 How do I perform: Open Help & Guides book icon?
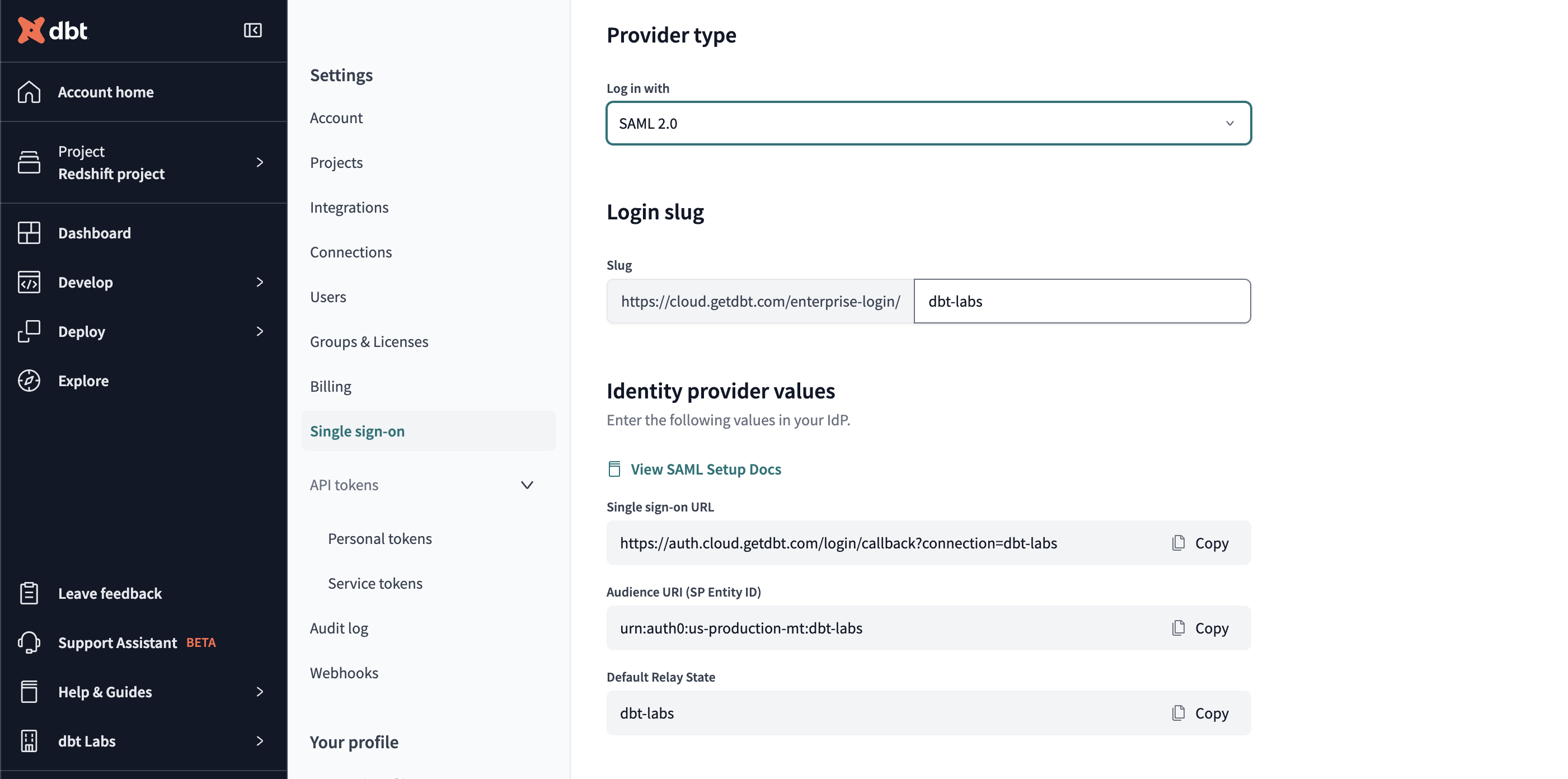click(x=29, y=691)
